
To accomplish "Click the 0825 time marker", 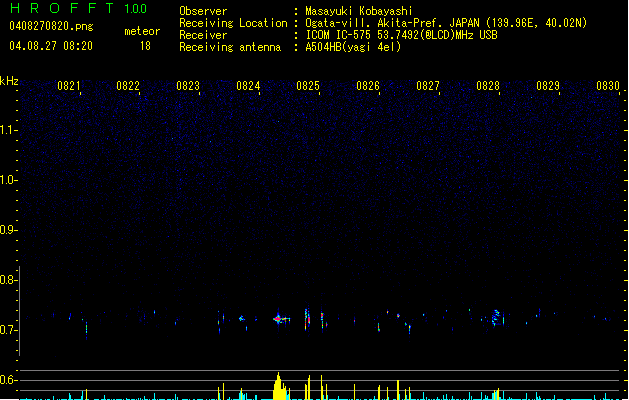I will (308, 86).
